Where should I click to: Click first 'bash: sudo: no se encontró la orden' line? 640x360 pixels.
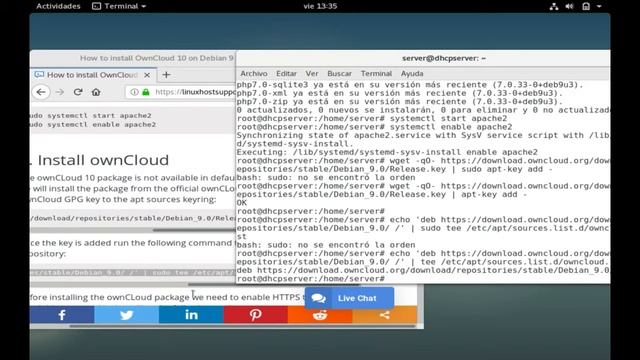[x=326, y=178]
